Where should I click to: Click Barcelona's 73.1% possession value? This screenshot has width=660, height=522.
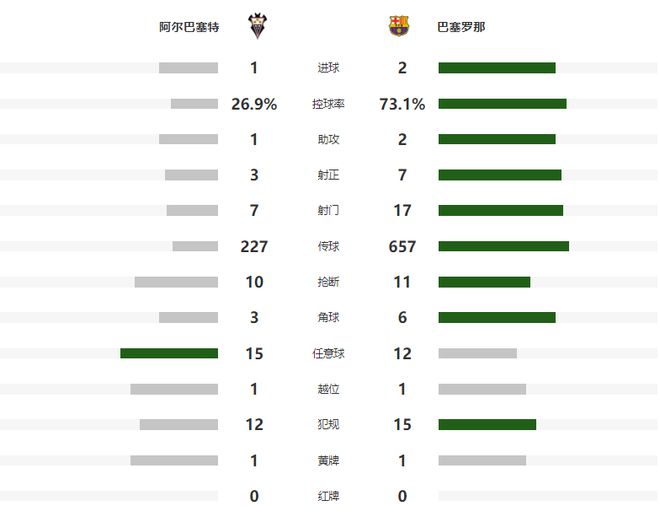click(x=402, y=104)
